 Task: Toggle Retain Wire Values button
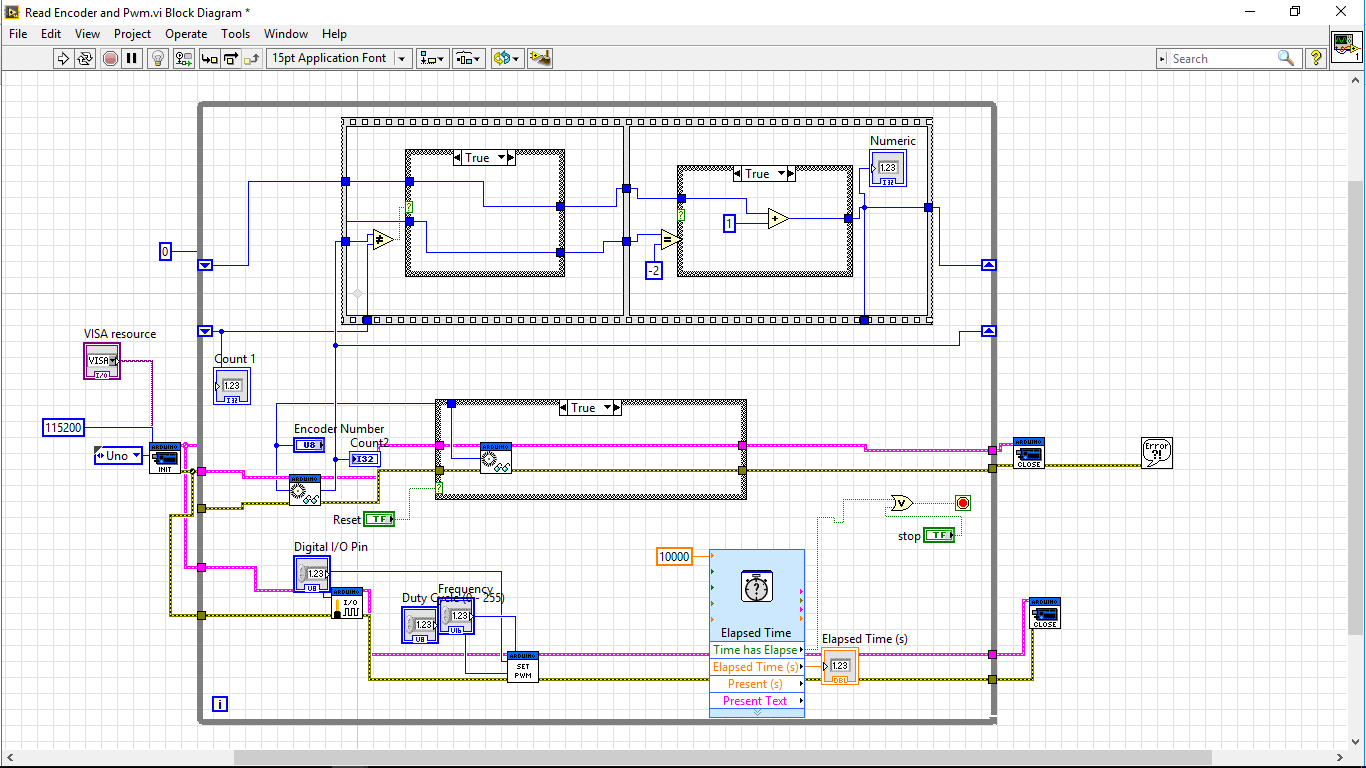click(183, 58)
